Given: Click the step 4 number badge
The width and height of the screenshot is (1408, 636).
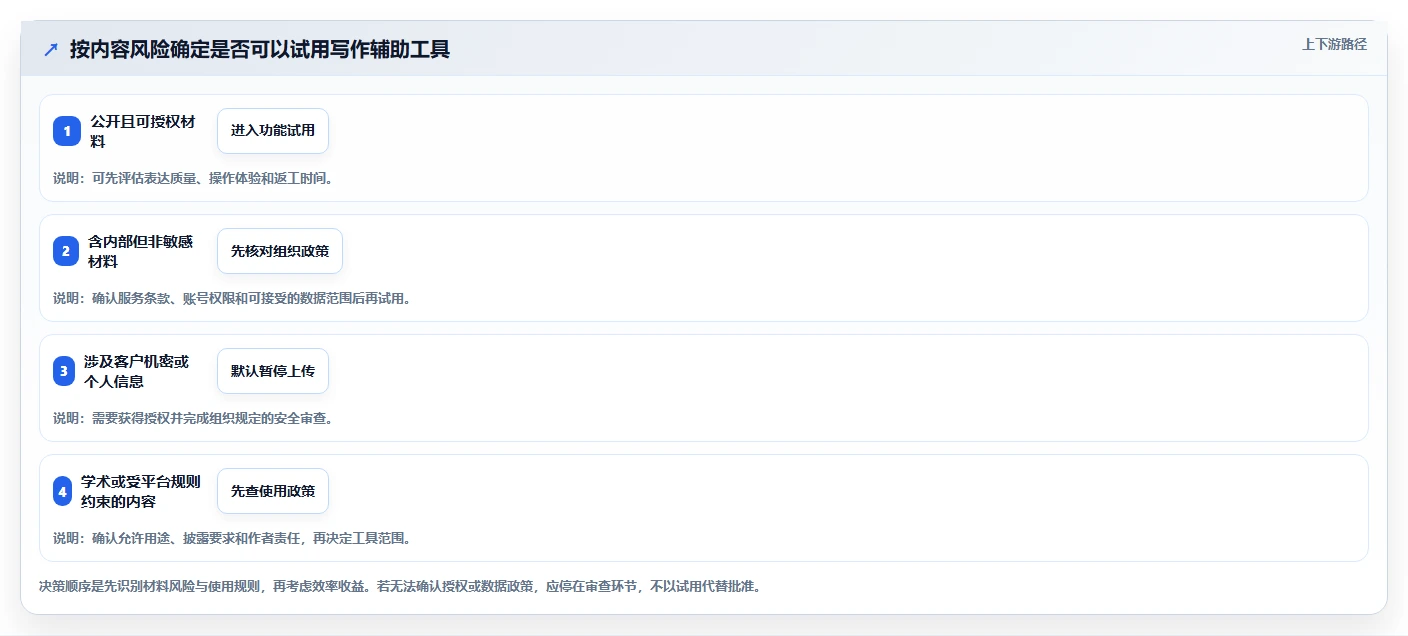Looking at the screenshot, I should tap(63, 491).
